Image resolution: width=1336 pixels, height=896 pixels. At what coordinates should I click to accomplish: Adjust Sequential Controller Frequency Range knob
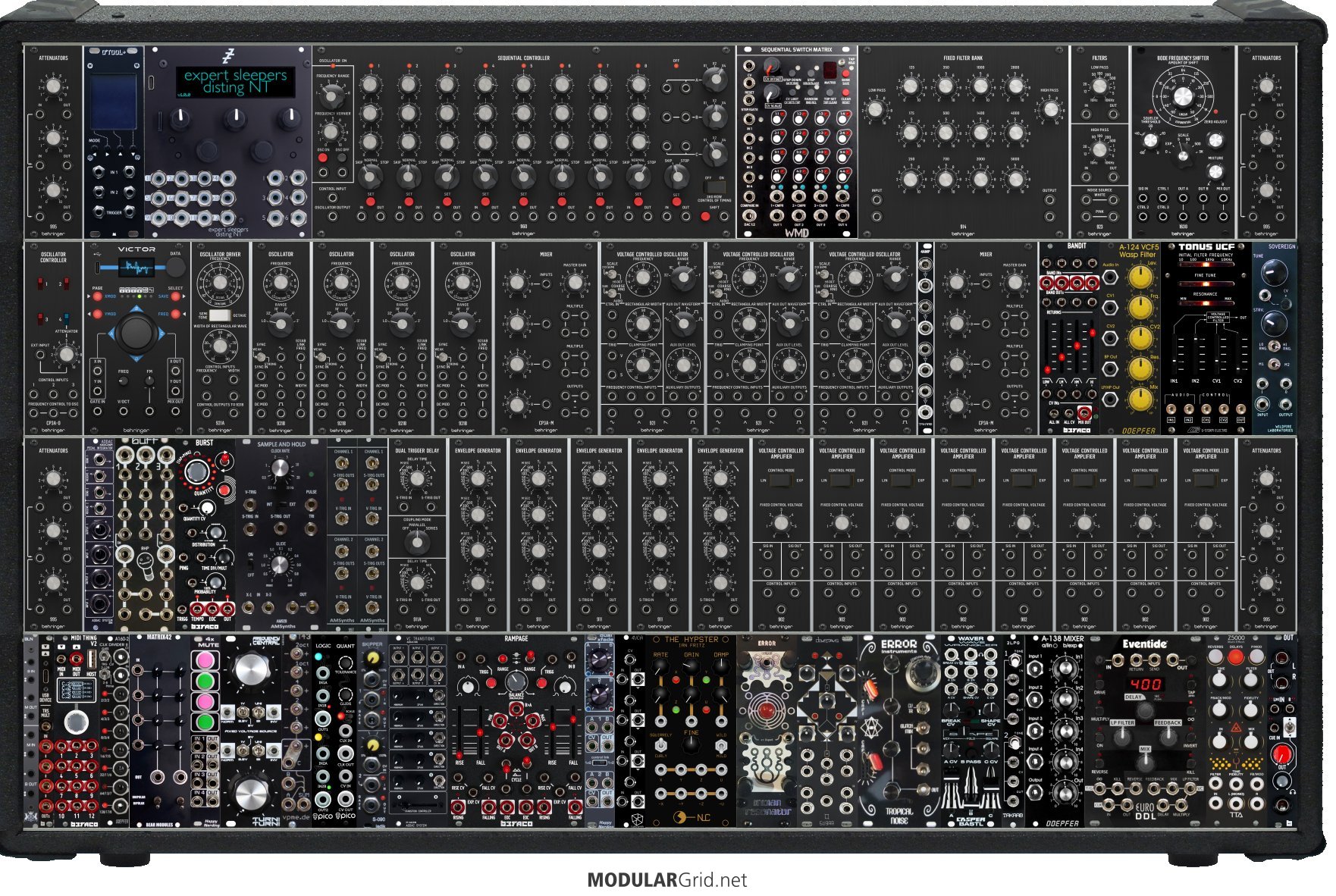331,96
